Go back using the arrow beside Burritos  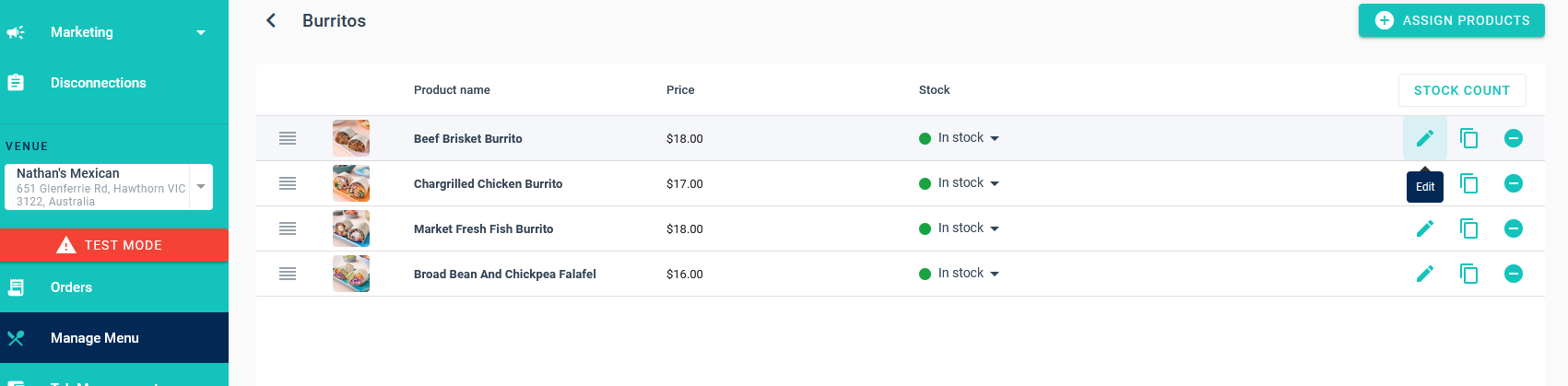(x=271, y=20)
